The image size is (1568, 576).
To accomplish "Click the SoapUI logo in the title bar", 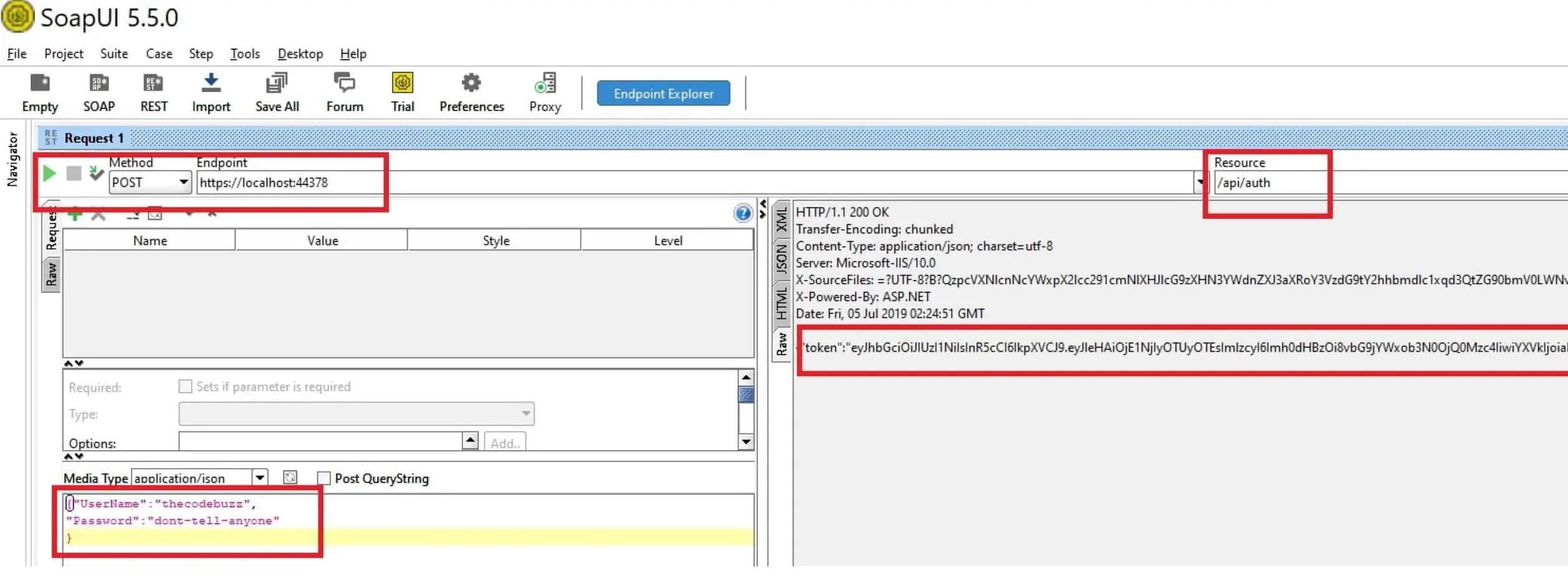I will coord(17,17).
